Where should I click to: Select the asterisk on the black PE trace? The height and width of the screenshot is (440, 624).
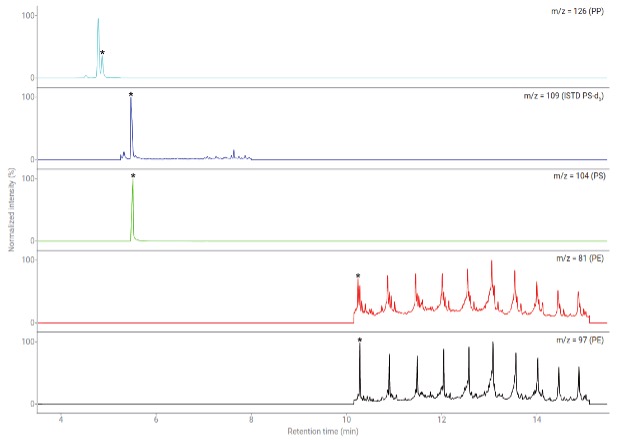(x=360, y=341)
